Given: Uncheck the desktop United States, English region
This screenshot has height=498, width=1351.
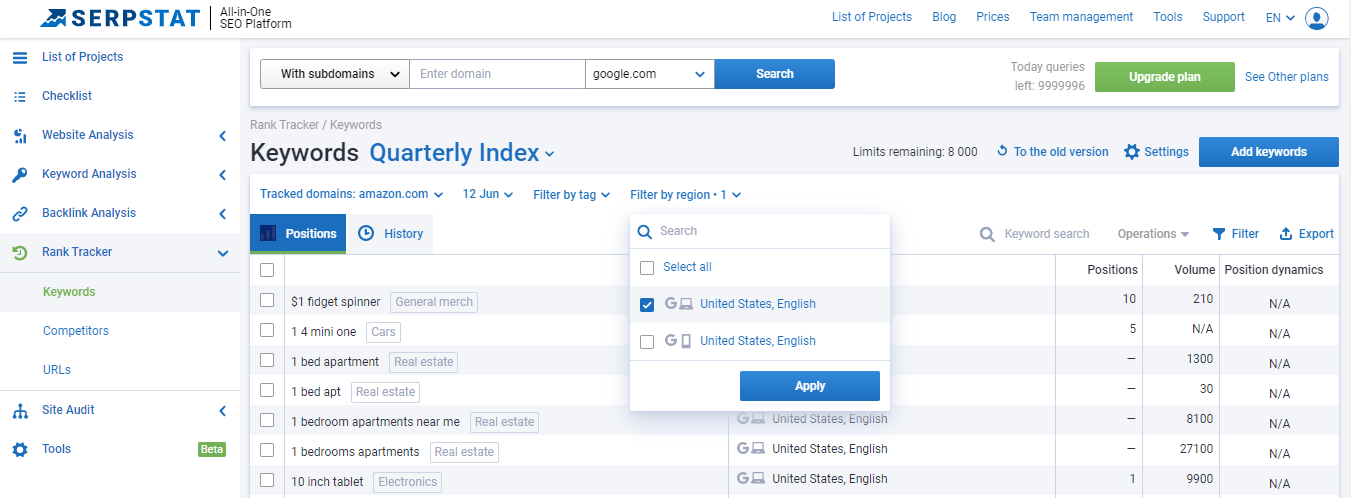Looking at the screenshot, I should (647, 304).
